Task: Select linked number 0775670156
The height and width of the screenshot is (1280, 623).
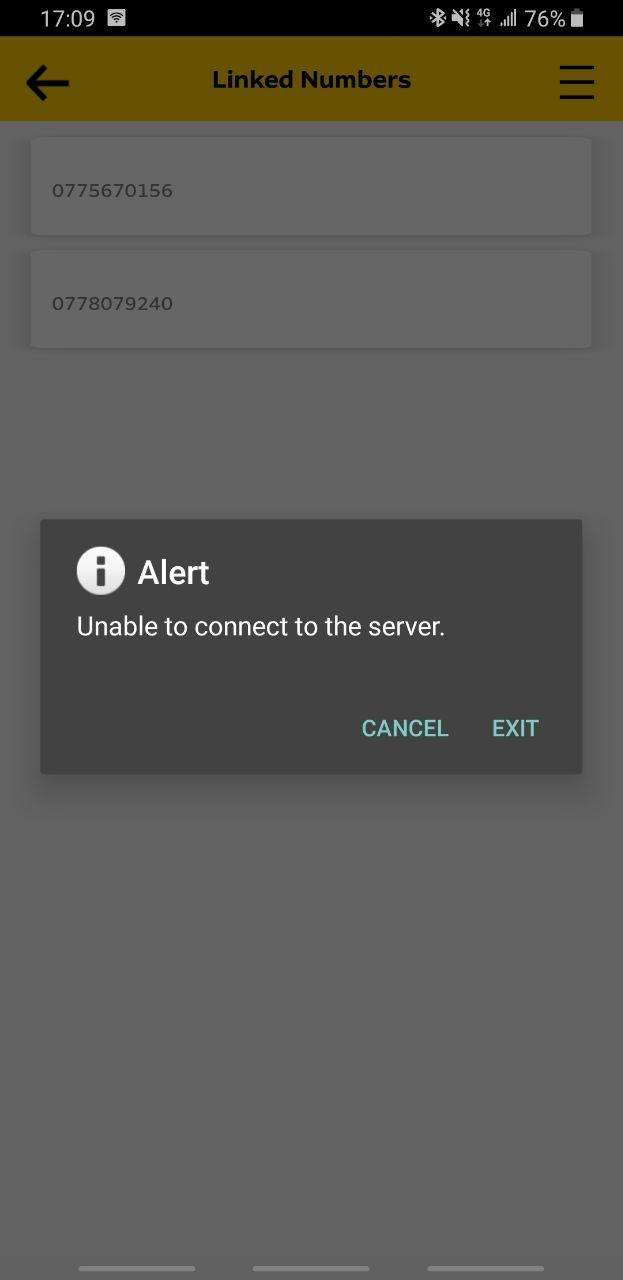Action: point(311,187)
